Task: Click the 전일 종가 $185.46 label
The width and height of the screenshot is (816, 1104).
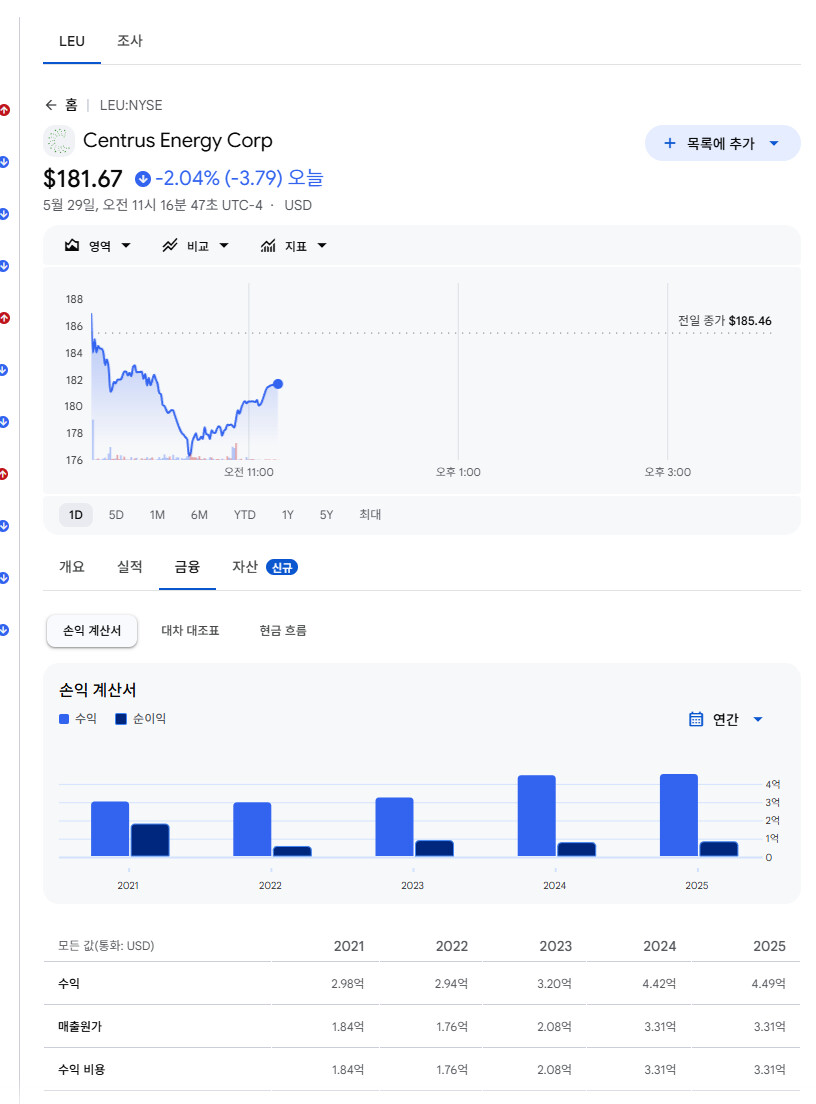Action: pos(724,321)
